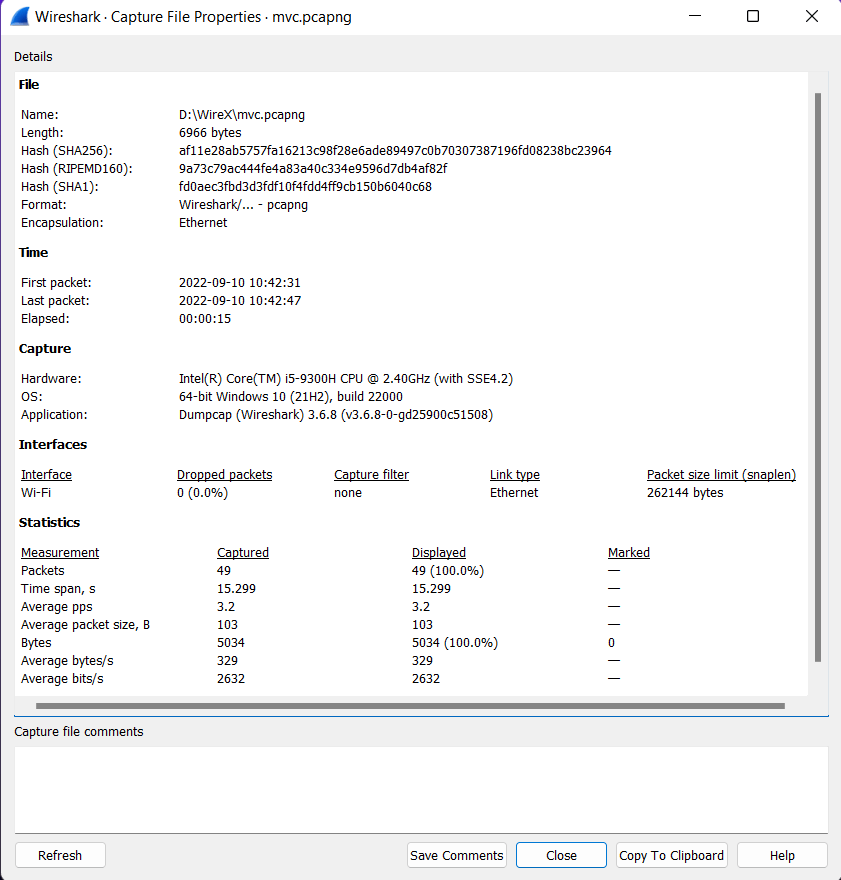Click displayed bytes value 5034 (100.0%)

tap(455, 642)
